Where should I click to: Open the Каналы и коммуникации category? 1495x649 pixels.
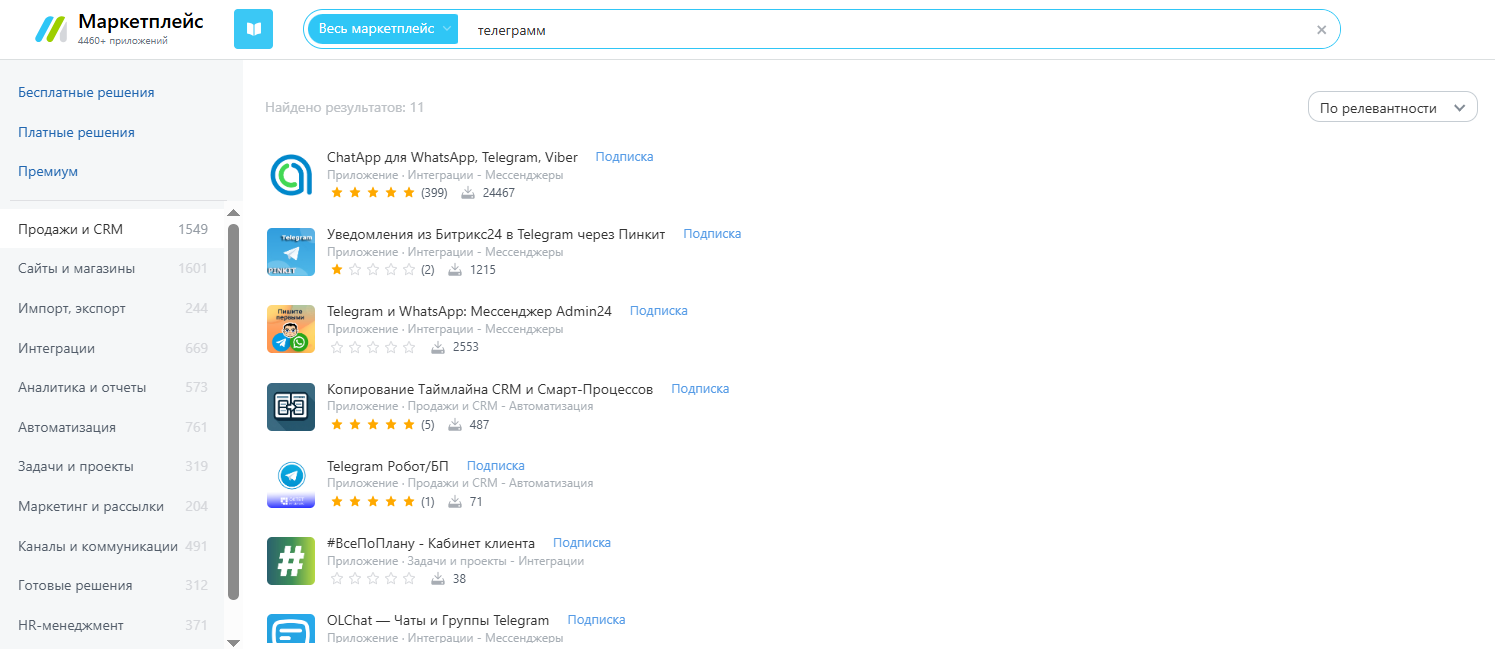[113, 546]
